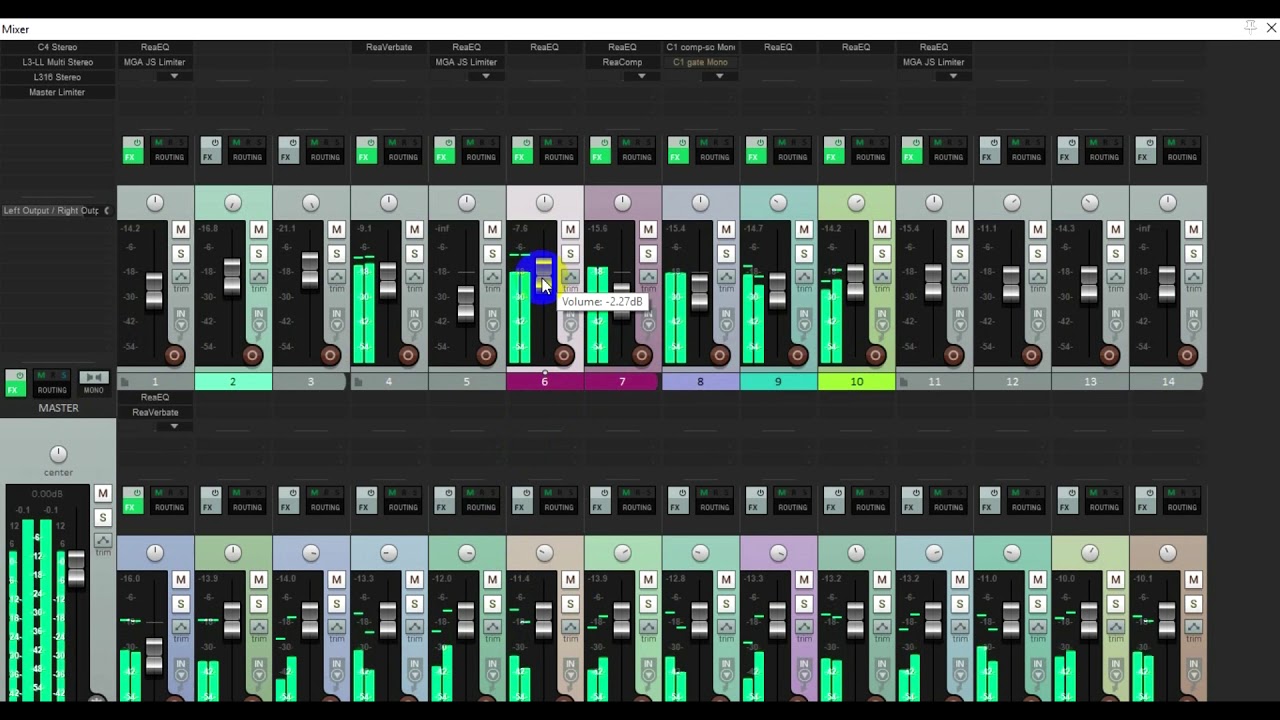This screenshot has height=720, width=1280.
Task: Click the -21.1 peak readout on track 3
Action: coord(287,229)
